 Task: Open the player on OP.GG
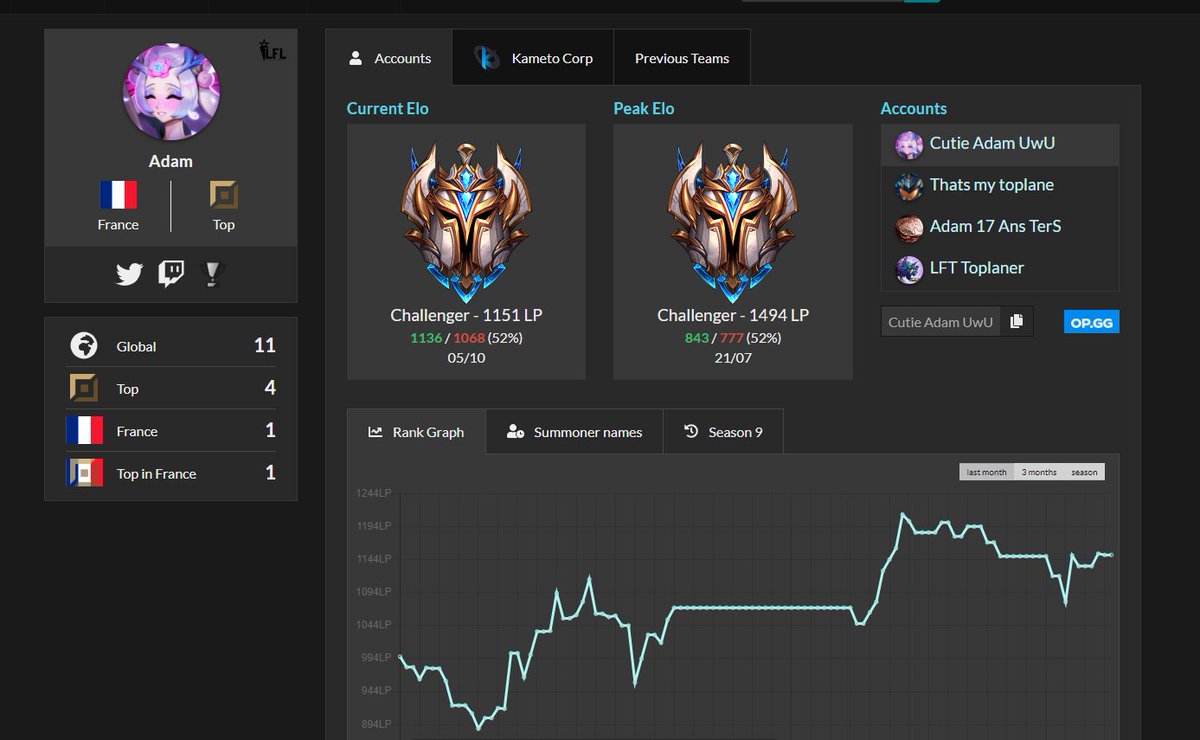(x=1090, y=321)
